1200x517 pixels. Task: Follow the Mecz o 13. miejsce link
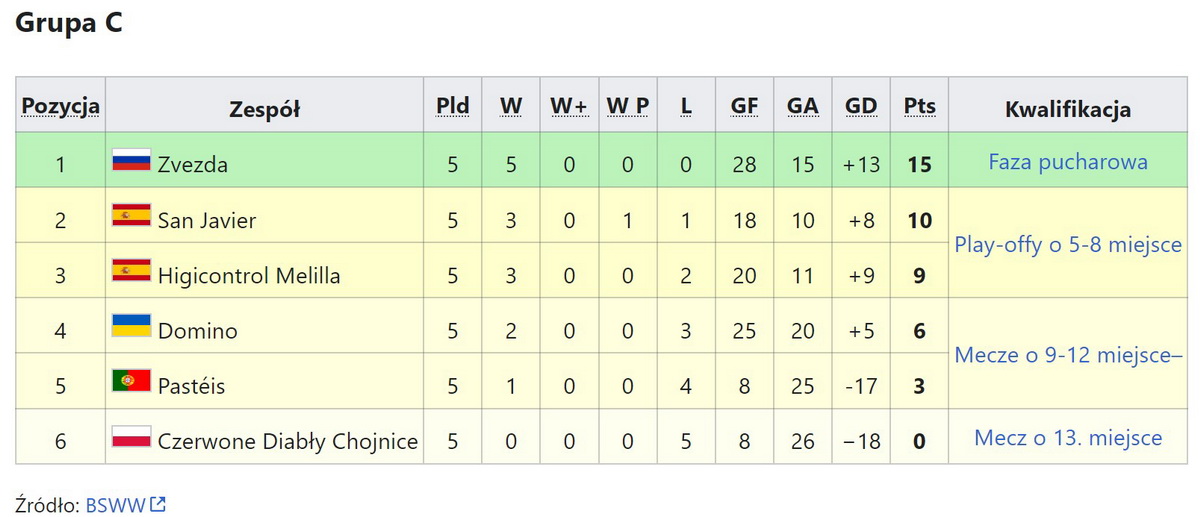pyautogui.click(x=1067, y=437)
